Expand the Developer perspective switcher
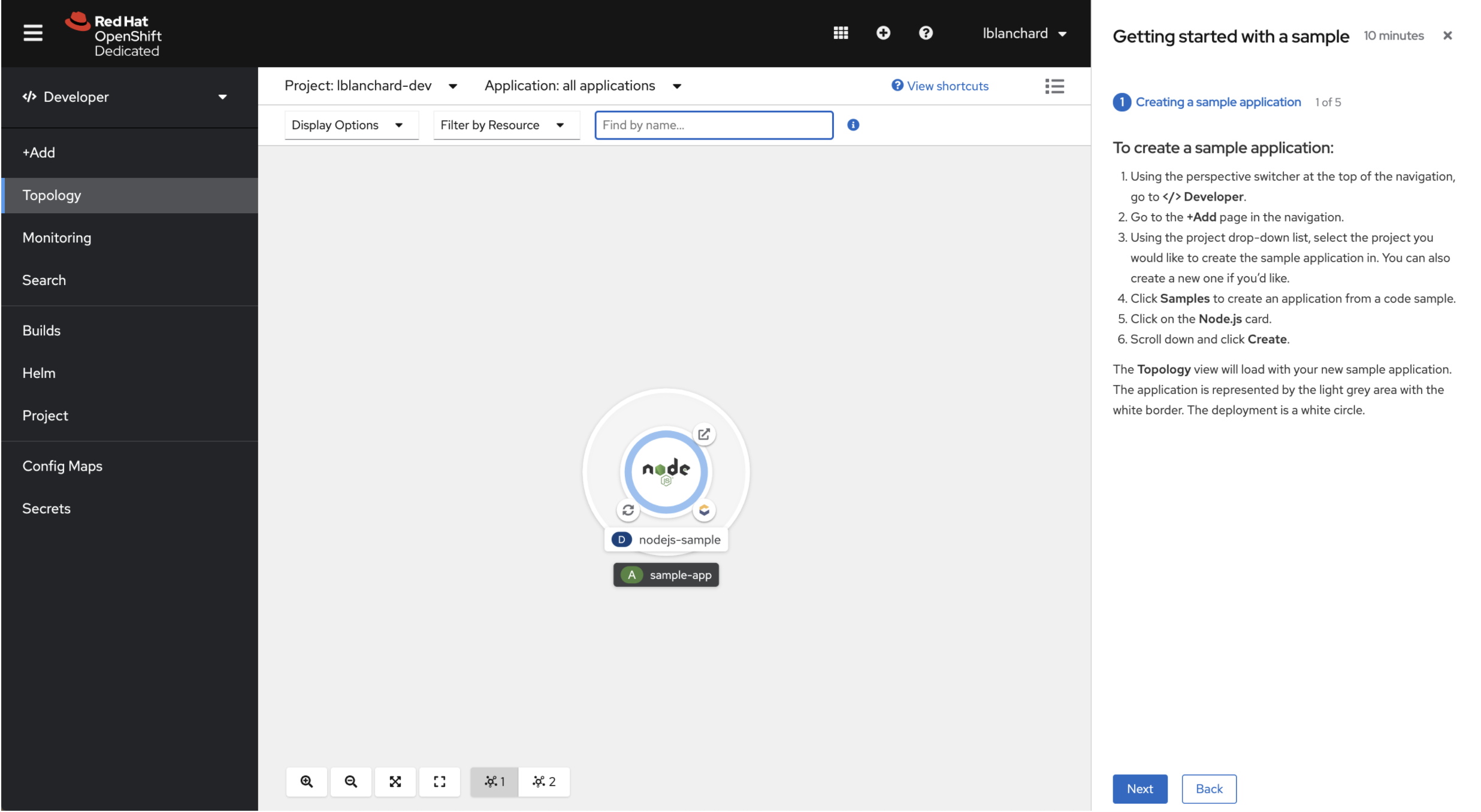This screenshot has width=1481, height=812. click(125, 97)
